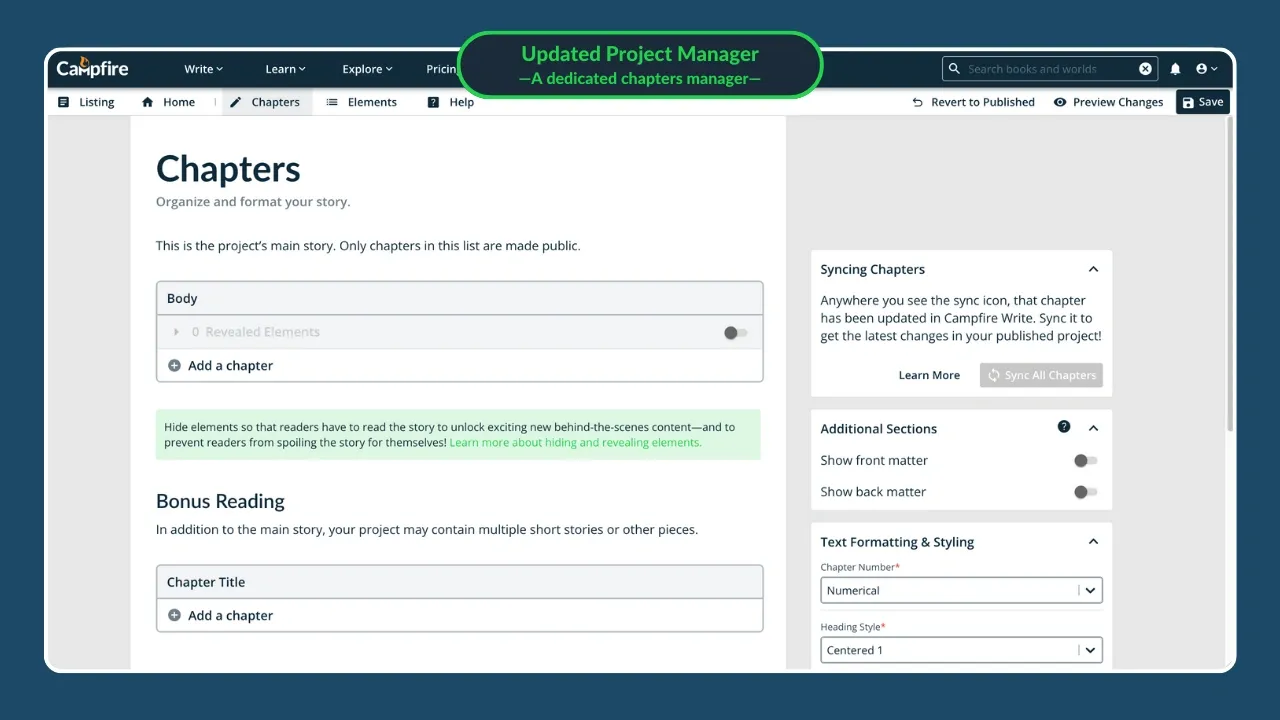Click plus icon under Chapter Title list
The height and width of the screenshot is (720, 1280).
tap(175, 616)
